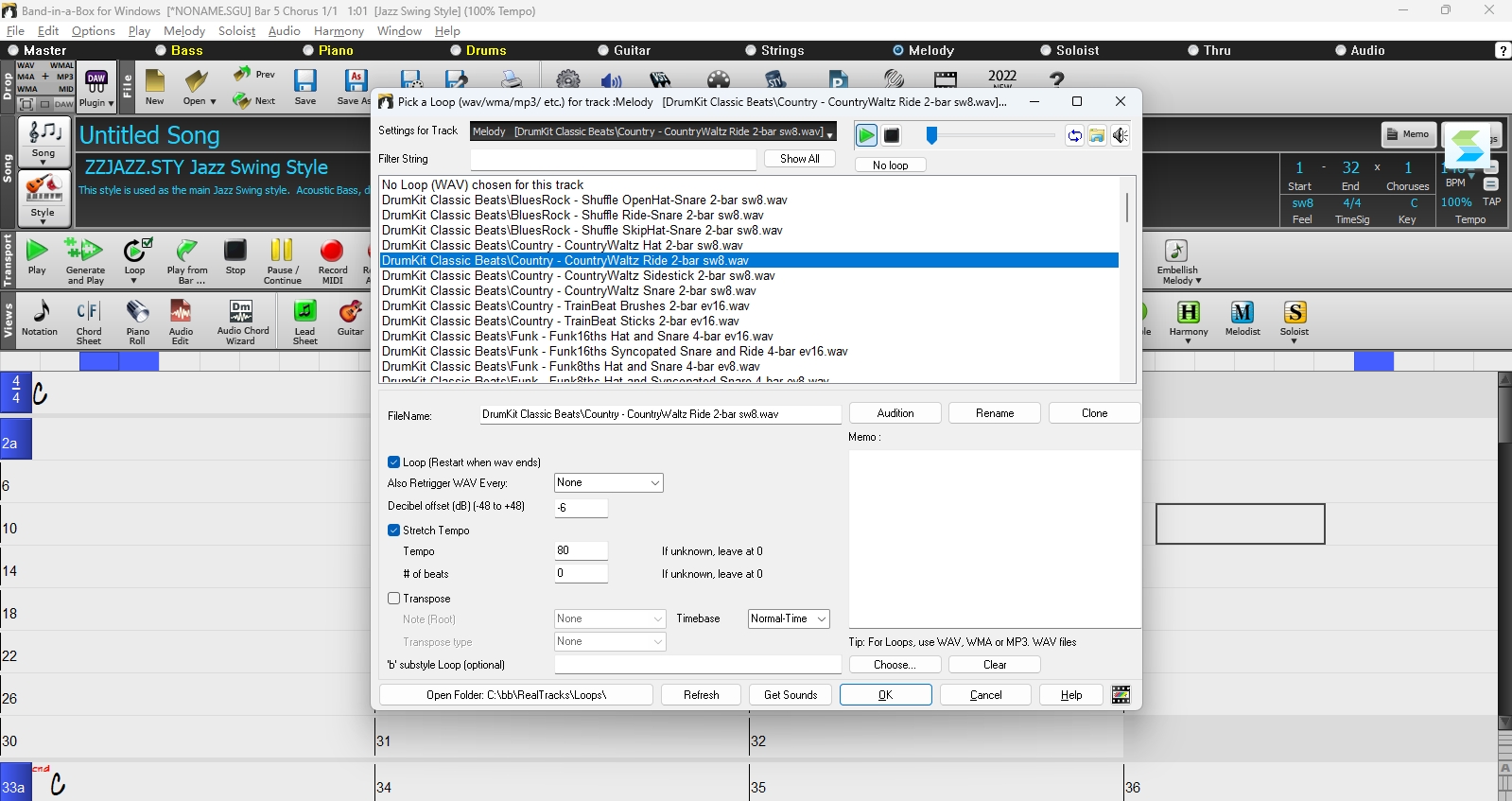Image resolution: width=1512 pixels, height=801 pixels.
Task: Uncheck Loop (Restart when wav ends)
Action: coord(394,462)
